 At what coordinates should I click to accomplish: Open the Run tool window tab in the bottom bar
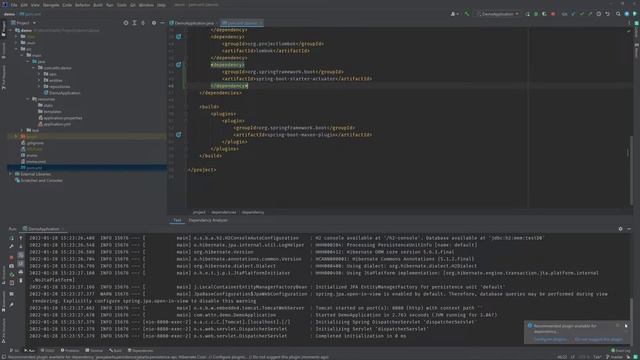29,351
